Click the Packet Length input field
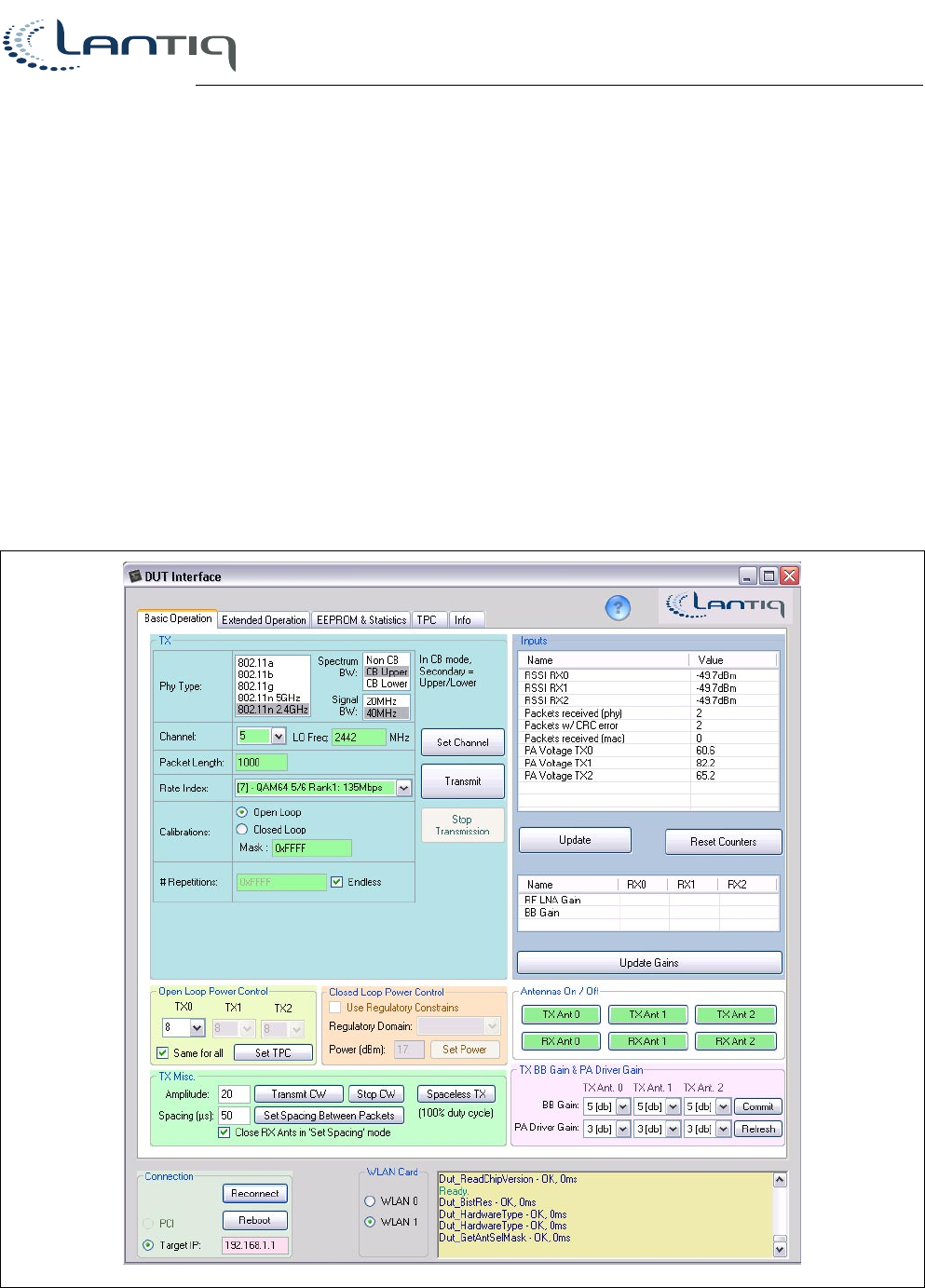 click(x=262, y=762)
